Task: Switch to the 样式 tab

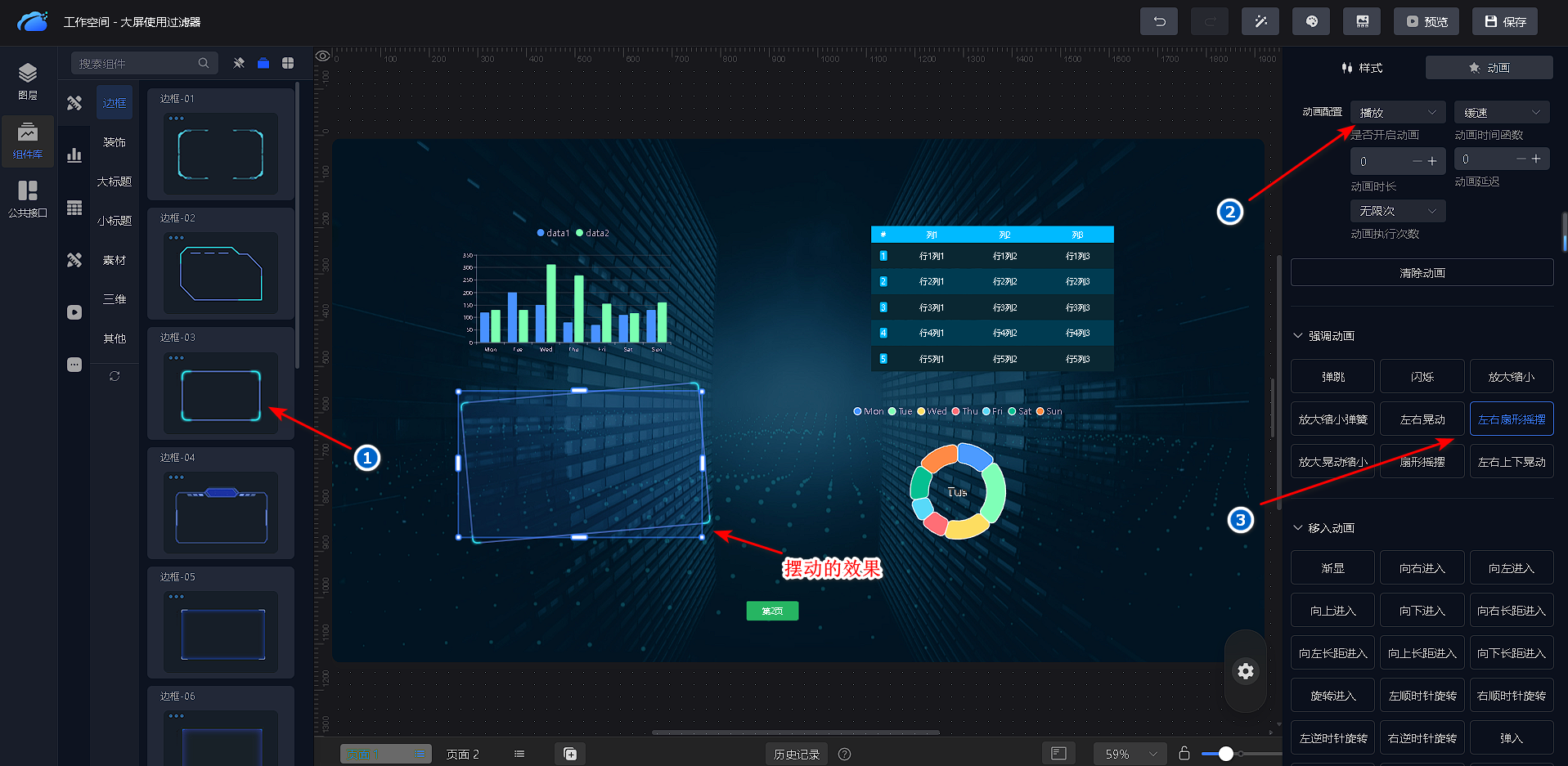Action: click(x=1362, y=68)
